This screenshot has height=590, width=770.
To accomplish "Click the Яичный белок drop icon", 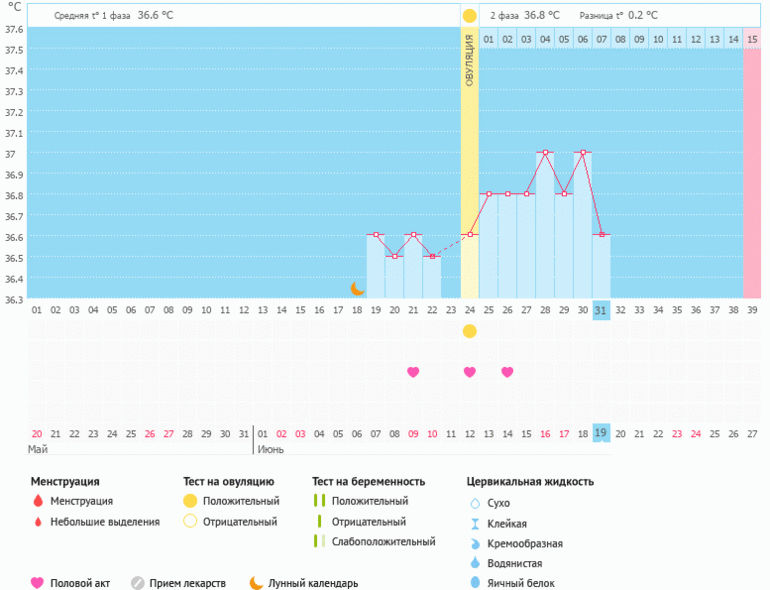I will pos(475,583).
